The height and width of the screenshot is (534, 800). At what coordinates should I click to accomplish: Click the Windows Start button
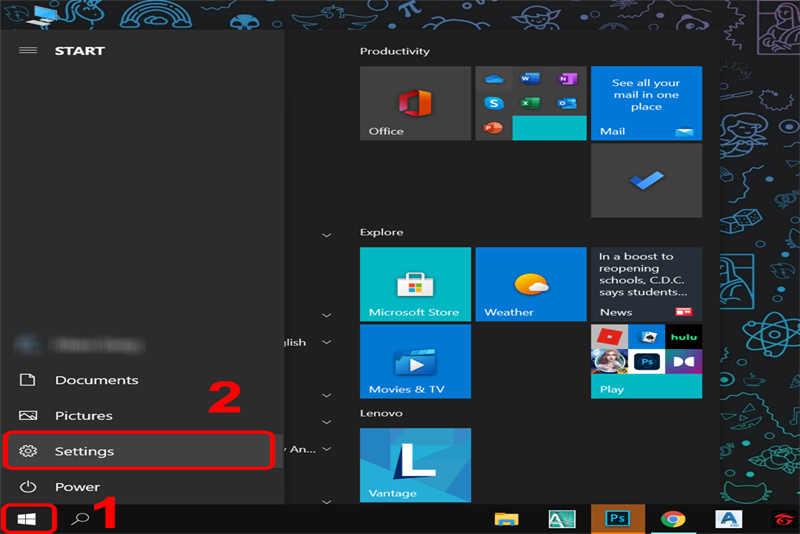coord(27,519)
